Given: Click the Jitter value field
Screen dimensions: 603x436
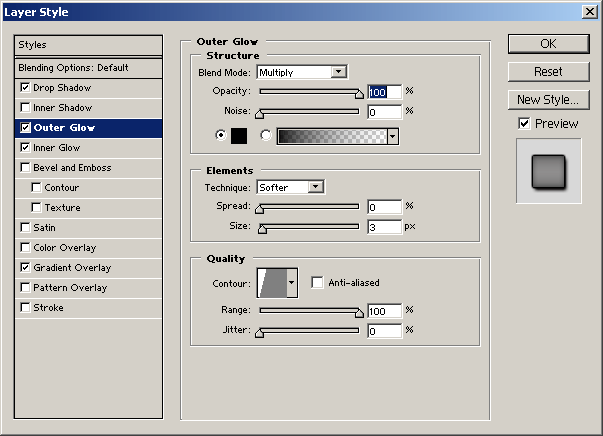Looking at the screenshot, I should pos(385,331).
